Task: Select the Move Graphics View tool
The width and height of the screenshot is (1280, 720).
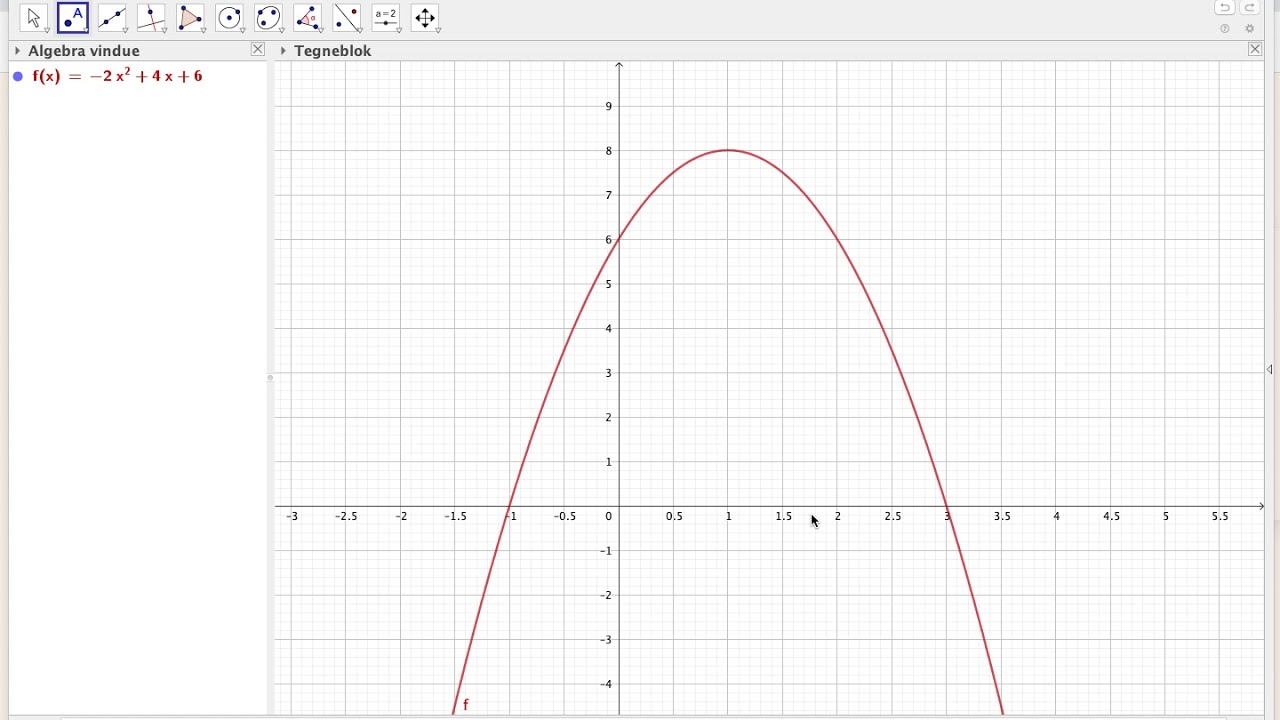Action: pos(425,17)
